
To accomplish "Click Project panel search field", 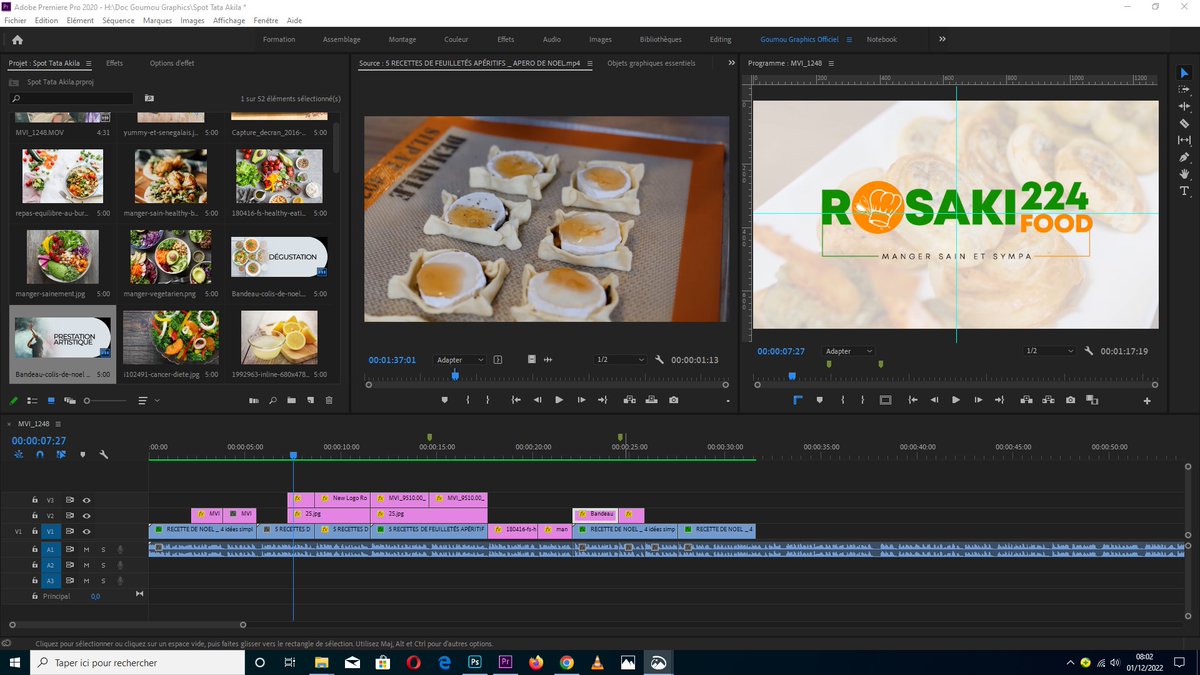I will click(x=71, y=99).
